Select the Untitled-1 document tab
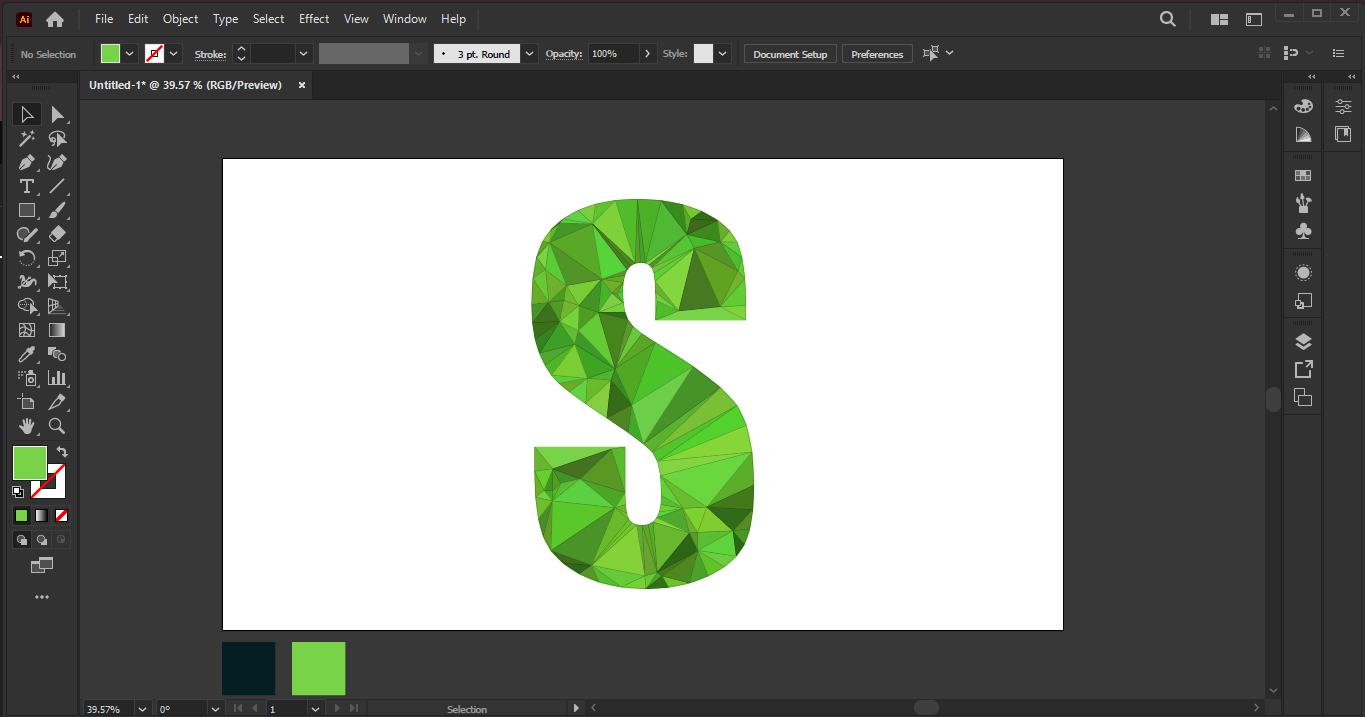This screenshot has width=1365, height=717. (x=185, y=85)
